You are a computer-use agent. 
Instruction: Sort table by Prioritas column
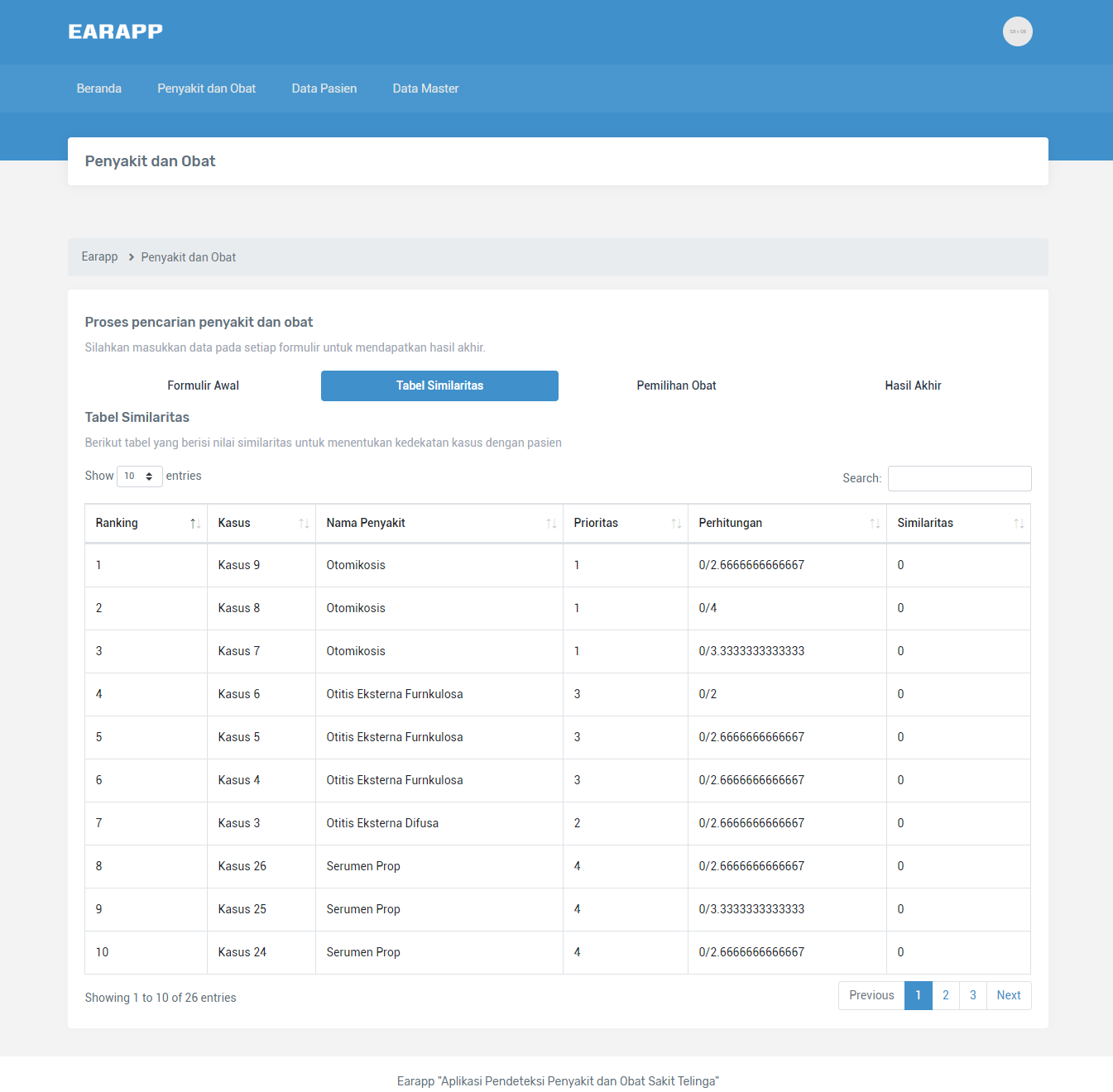(x=625, y=523)
